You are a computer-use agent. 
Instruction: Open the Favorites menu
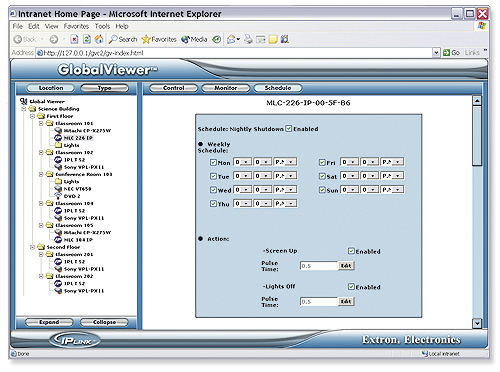coord(76,26)
